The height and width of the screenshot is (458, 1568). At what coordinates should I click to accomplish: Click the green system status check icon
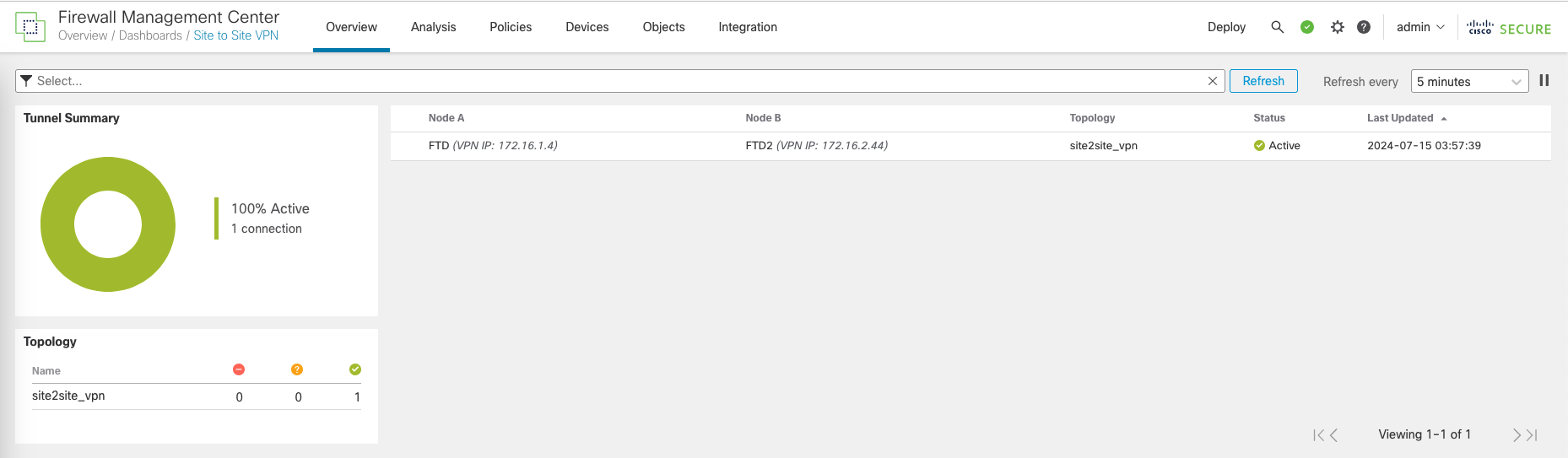pyautogui.click(x=1306, y=27)
